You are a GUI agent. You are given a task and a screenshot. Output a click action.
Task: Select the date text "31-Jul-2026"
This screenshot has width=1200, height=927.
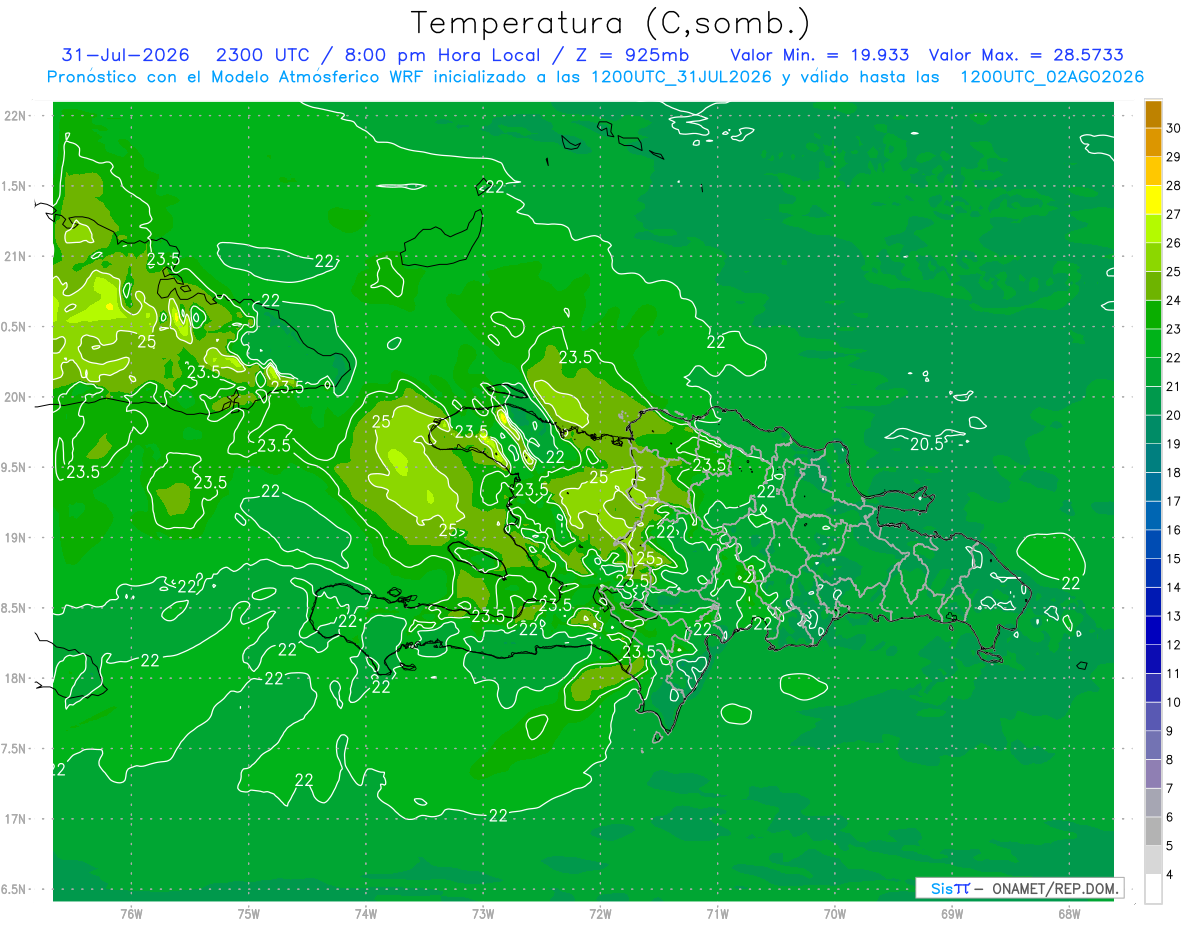tap(127, 55)
